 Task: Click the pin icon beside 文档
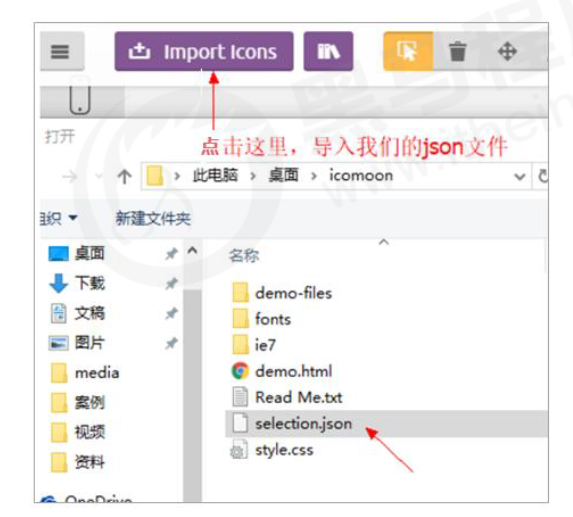point(171,313)
